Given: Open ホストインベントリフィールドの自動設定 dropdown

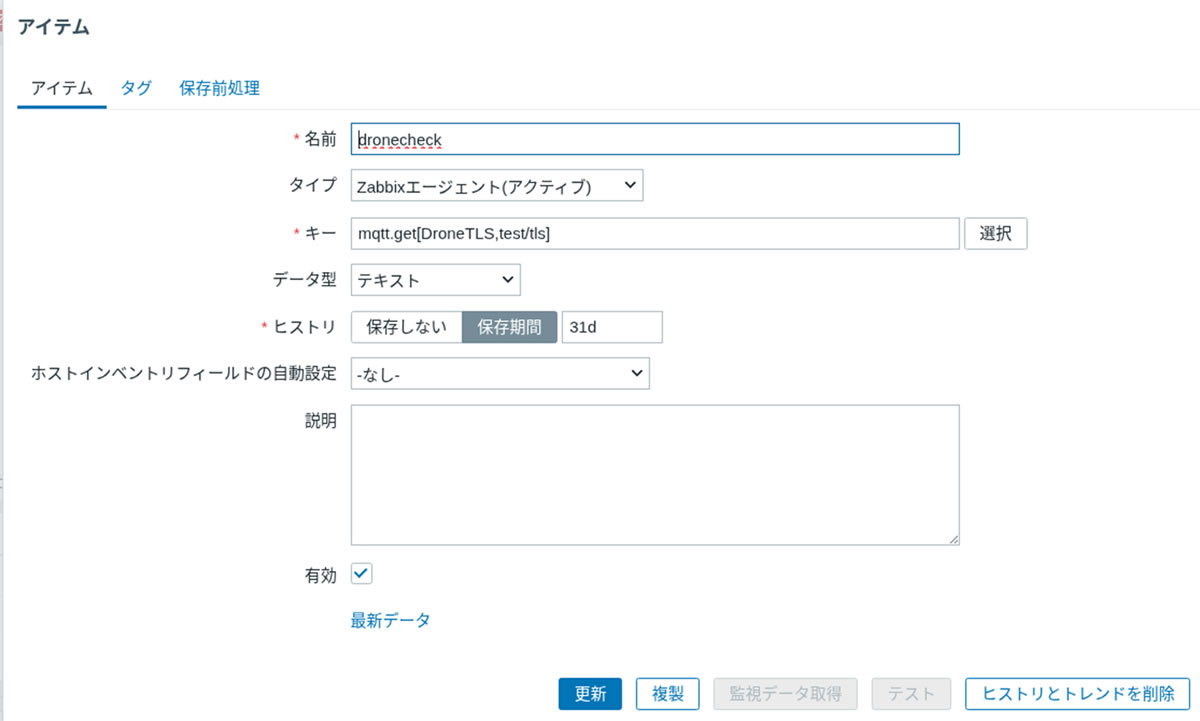Looking at the screenshot, I should [x=499, y=374].
